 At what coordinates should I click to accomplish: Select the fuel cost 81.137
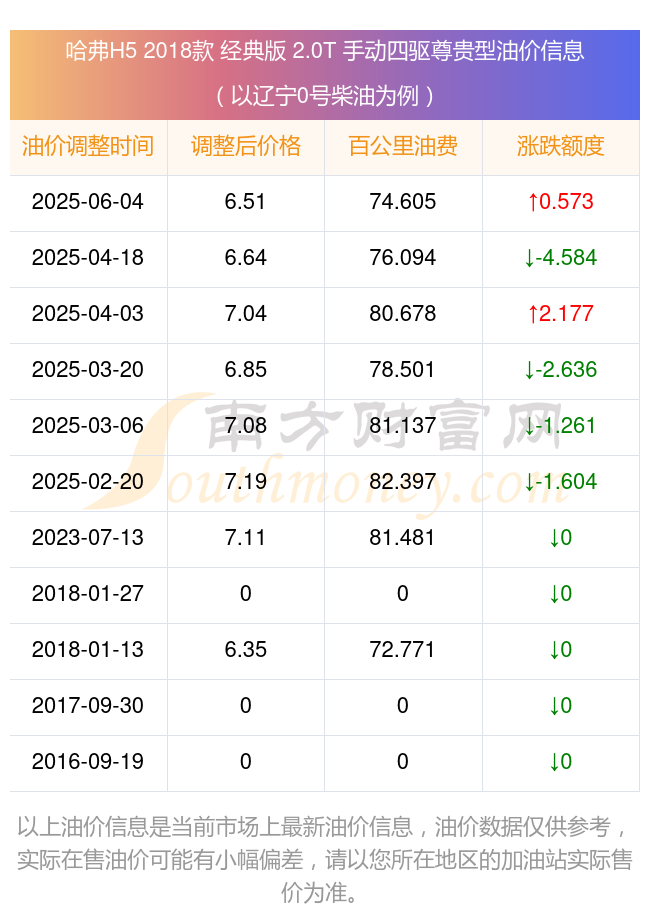pos(403,426)
